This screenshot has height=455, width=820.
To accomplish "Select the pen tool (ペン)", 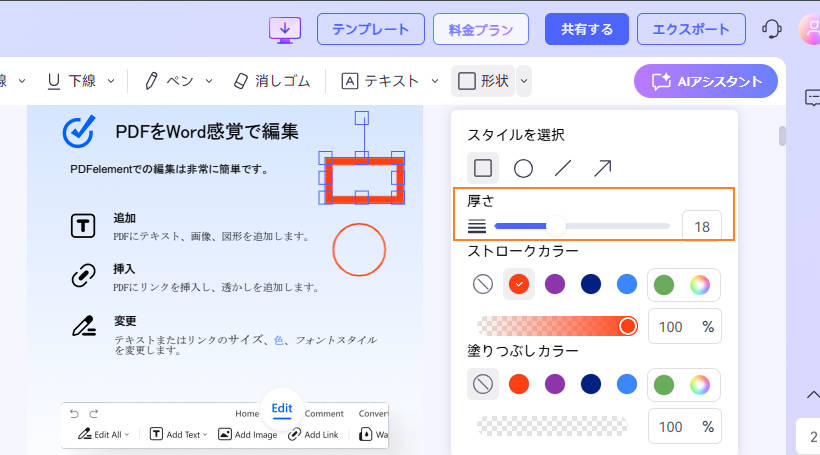I will tap(175, 80).
